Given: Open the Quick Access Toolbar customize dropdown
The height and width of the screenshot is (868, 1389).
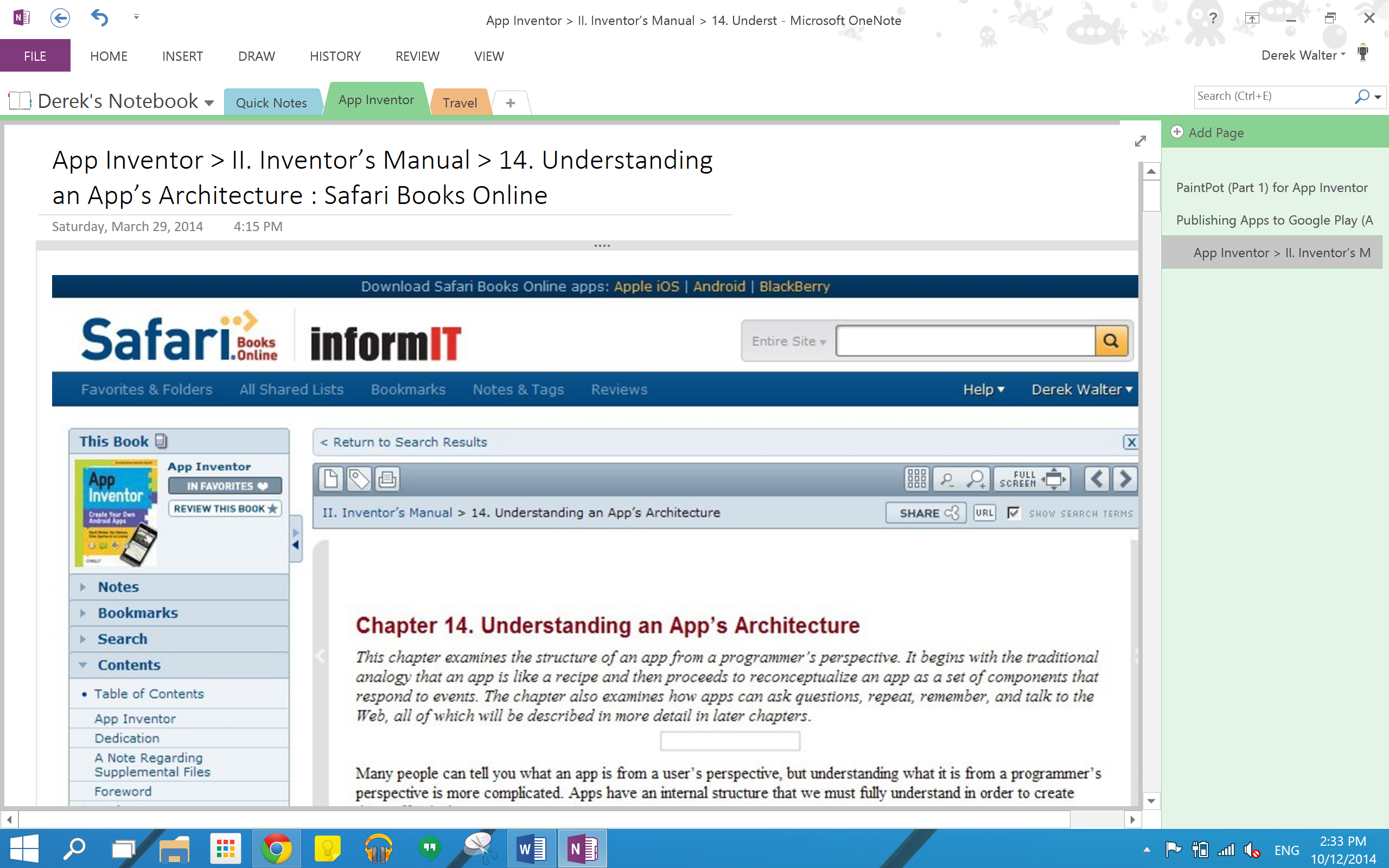Looking at the screenshot, I should pyautogui.click(x=136, y=17).
